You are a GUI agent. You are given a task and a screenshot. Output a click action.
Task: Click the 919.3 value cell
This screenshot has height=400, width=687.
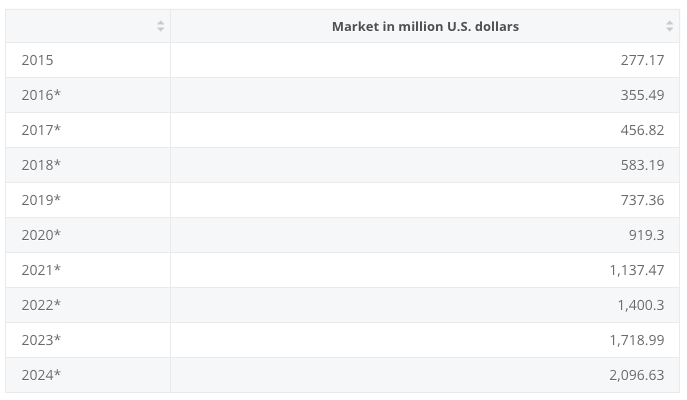point(647,235)
